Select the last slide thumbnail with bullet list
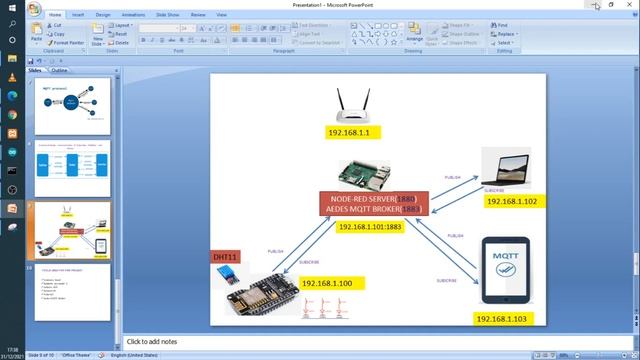 point(72,292)
